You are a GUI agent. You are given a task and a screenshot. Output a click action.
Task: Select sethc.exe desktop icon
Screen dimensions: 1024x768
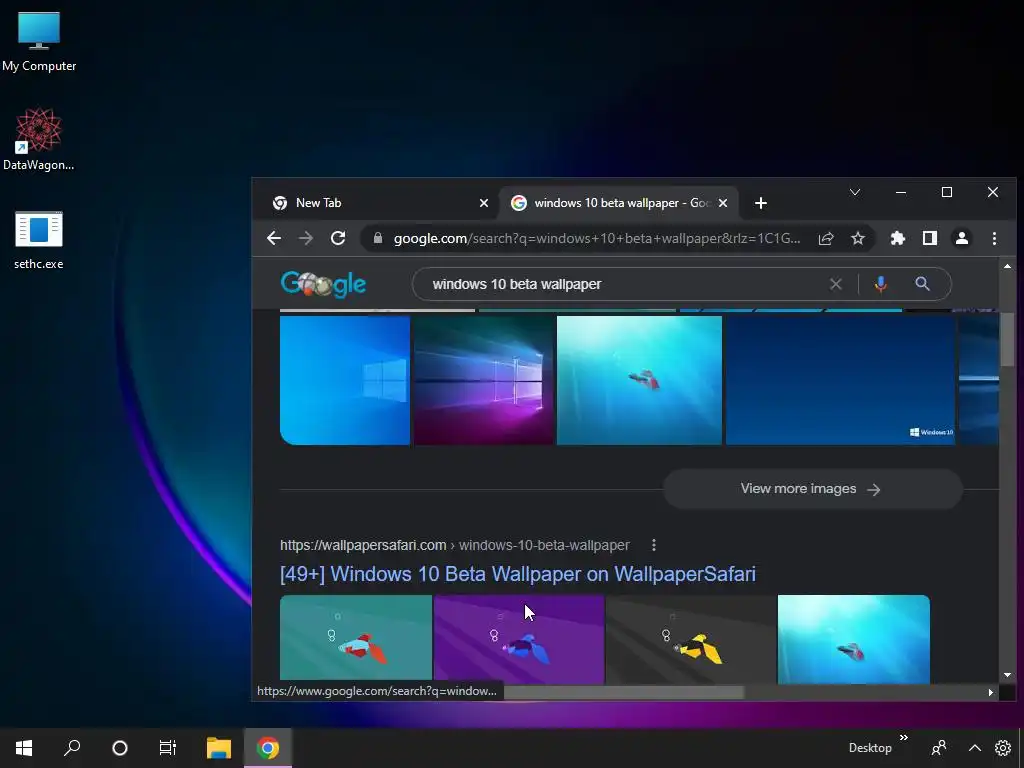click(x=39, y=240)
